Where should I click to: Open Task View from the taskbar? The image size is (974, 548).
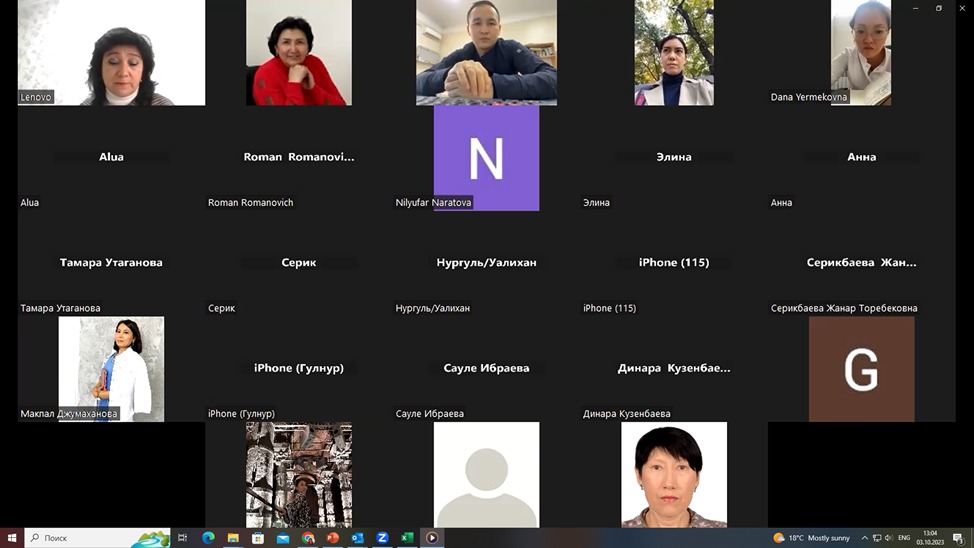(183, 538)
